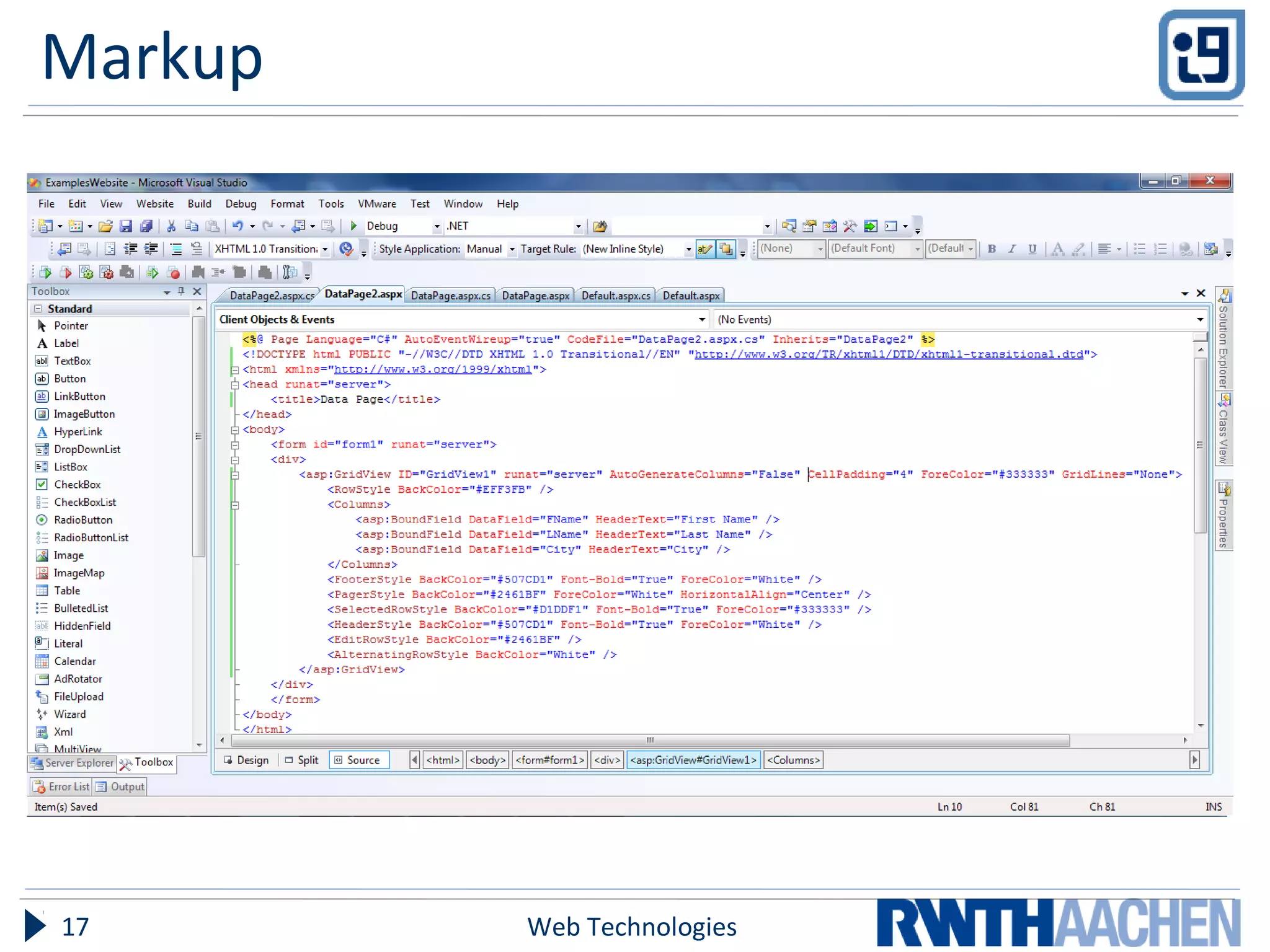The width and height of the screenshot is (1270, 952).
Task: Click the Solution Explorer side tab
Action: [1223, 338]
